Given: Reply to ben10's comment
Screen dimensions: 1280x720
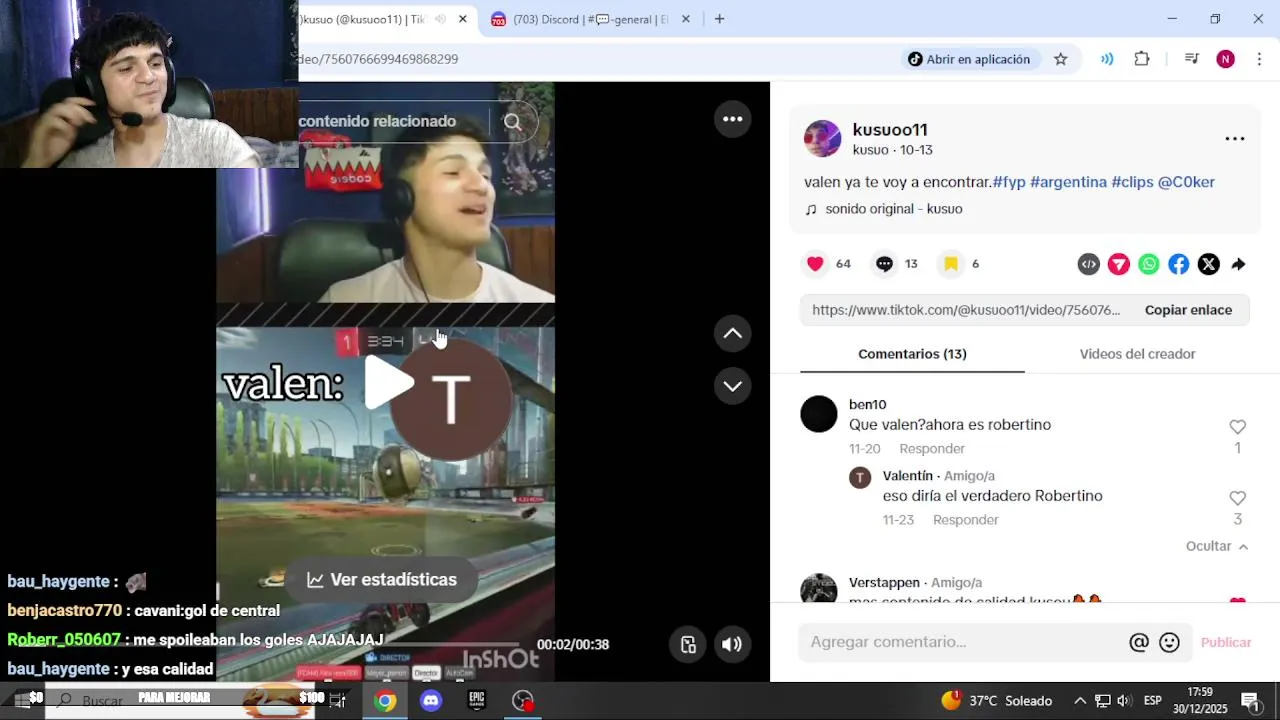Looking at the screenshot, I should click(x=932, y=449).
